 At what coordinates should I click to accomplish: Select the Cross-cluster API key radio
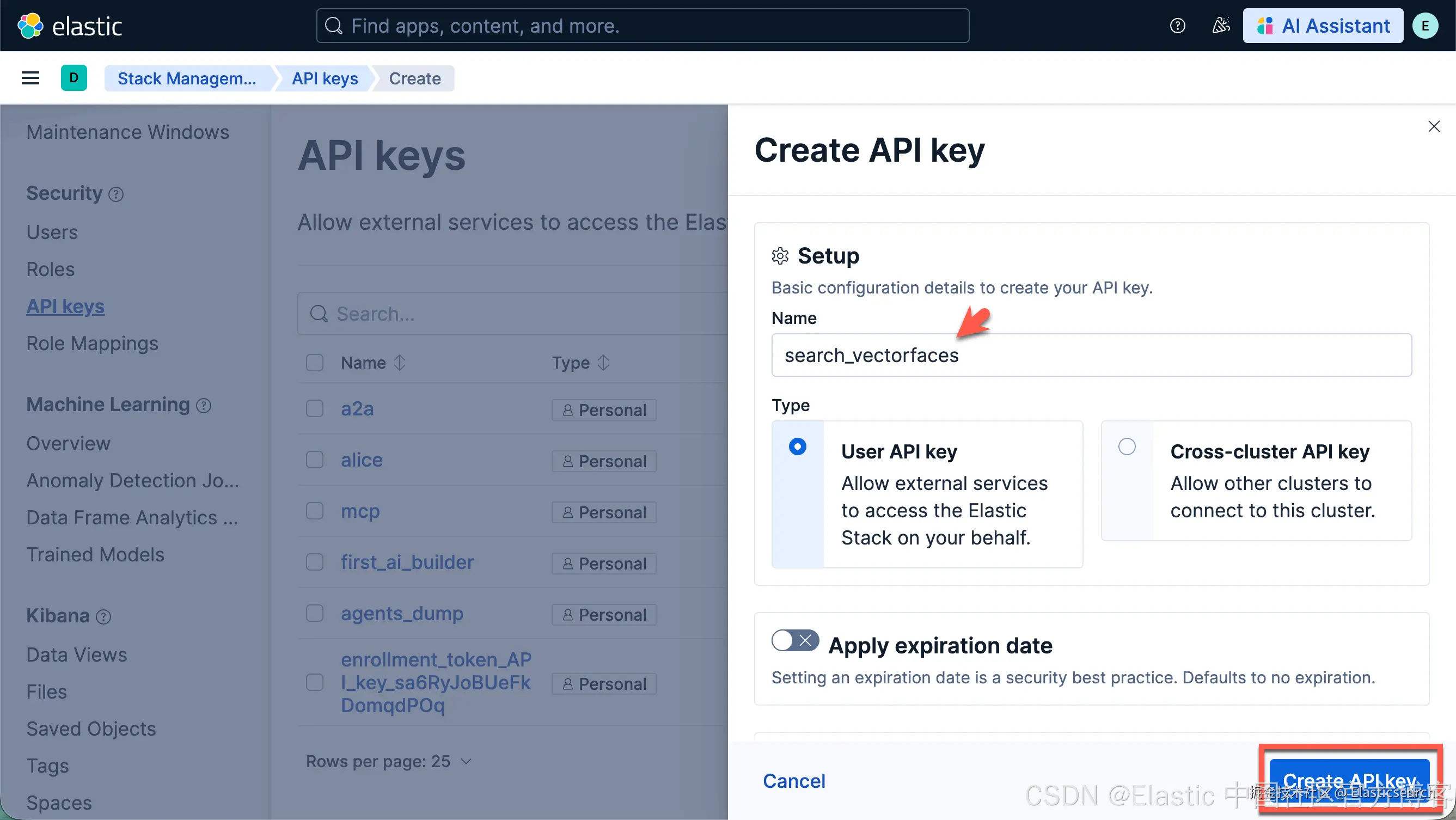pyautogui.click(x=1127, y=446)
